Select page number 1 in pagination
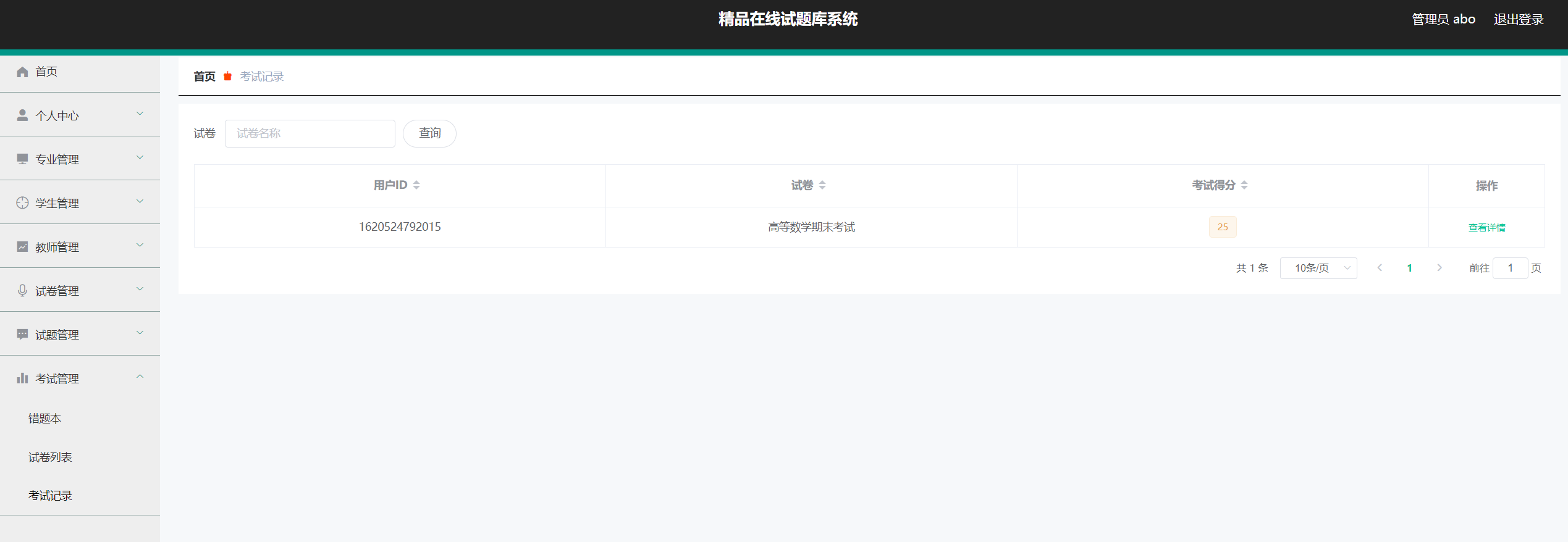This screenshot has width=1568, height=542. 1410,268
